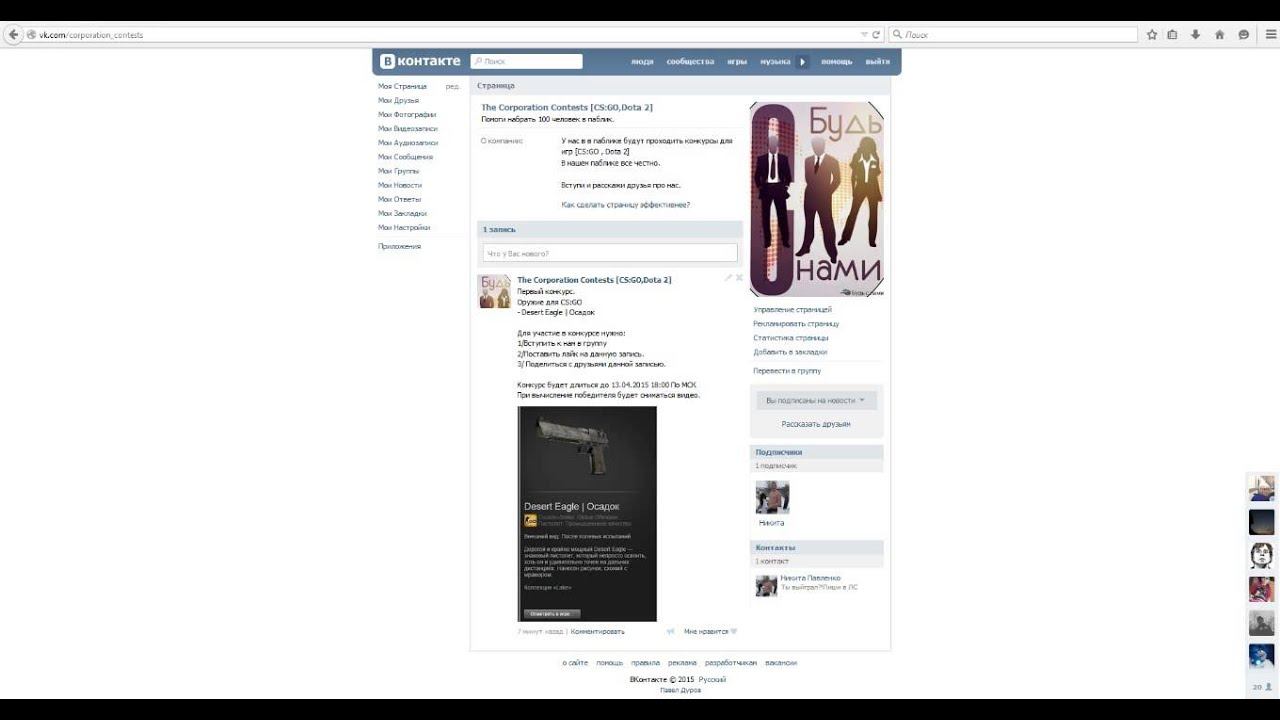Open the sixth chat sidebar avatar (blue)
Image resolution: width=1280 pixels, height=720 pixels.
tap(1261, 656)
